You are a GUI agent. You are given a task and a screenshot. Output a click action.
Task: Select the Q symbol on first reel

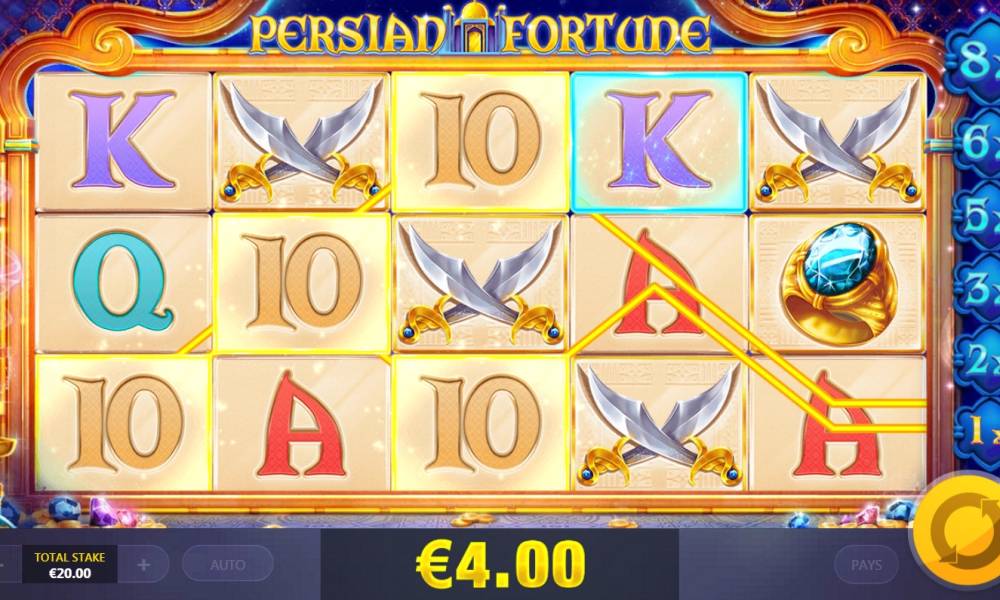(122, 284)
